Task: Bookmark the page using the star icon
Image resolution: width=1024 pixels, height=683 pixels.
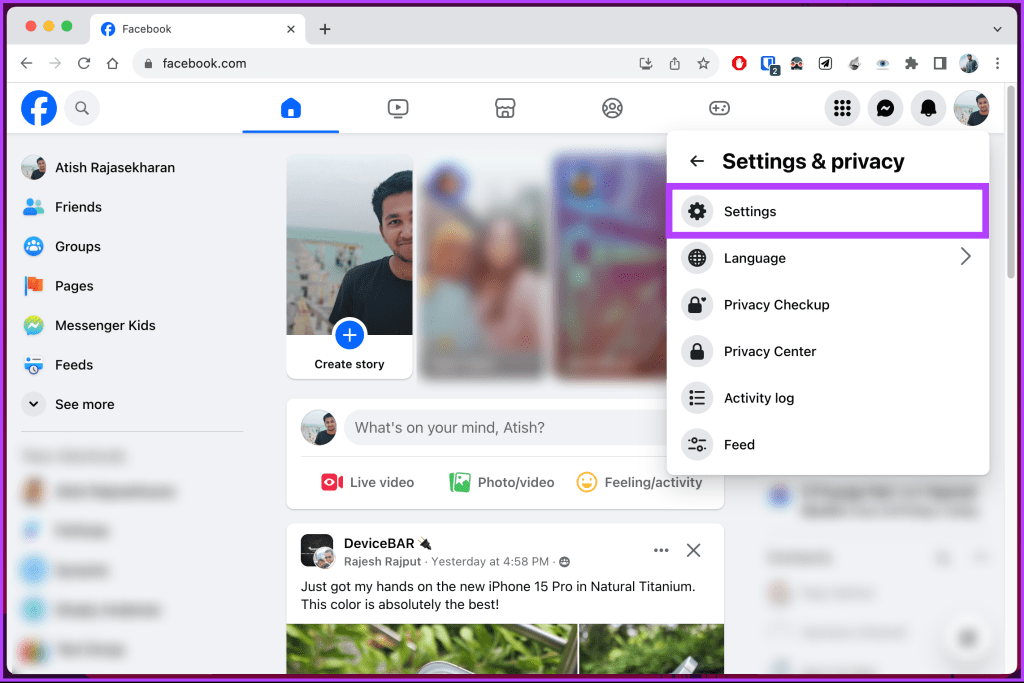Action: [x=703, y=63]
